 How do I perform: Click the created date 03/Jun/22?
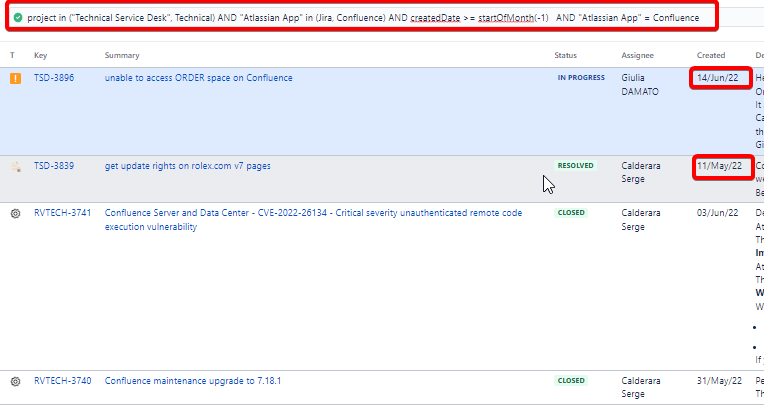pyautogui.click(x=718, y=213)
